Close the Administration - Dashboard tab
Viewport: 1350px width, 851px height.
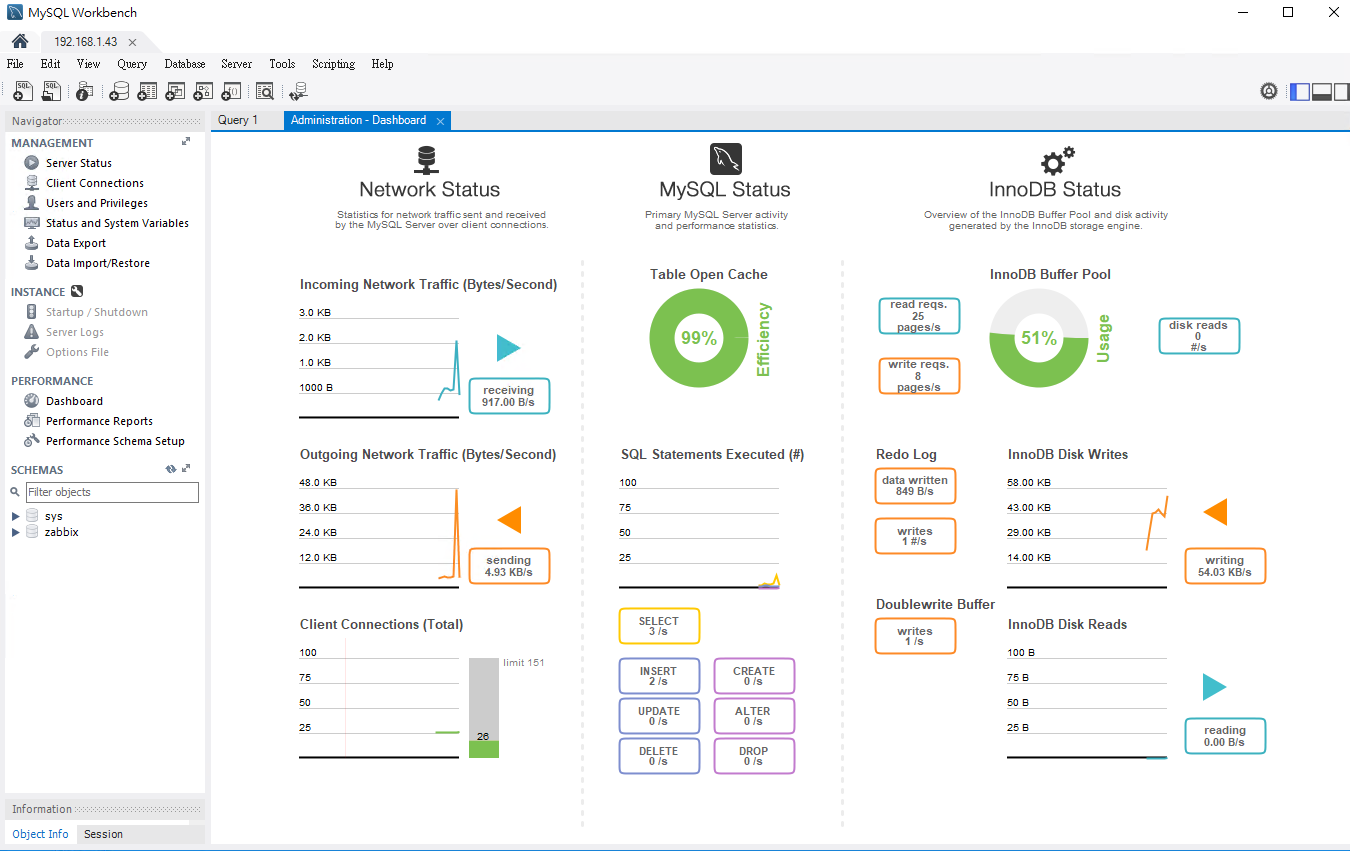tap(440, 121)
